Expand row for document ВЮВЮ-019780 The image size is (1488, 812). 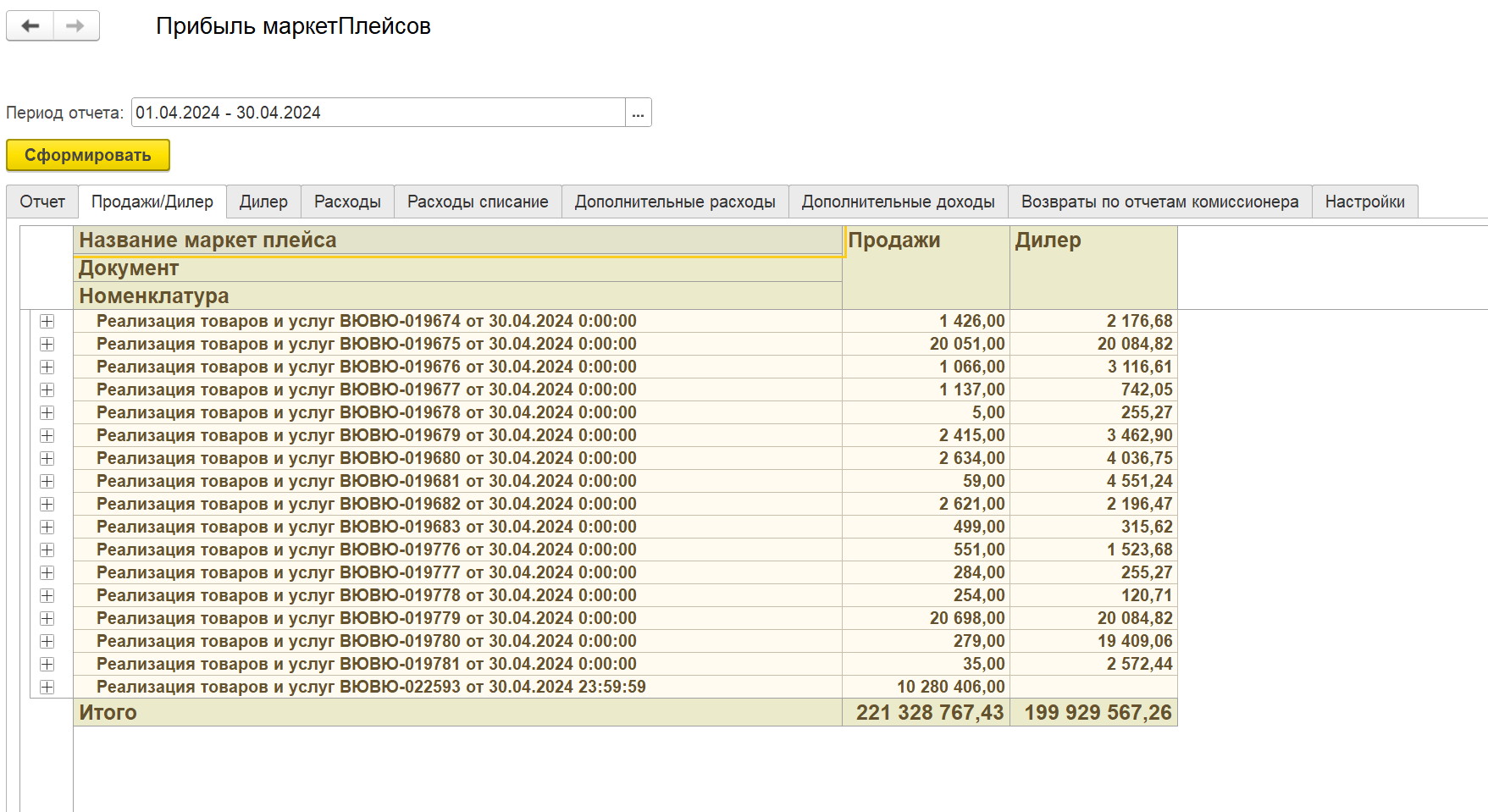[x=47, y=642]
